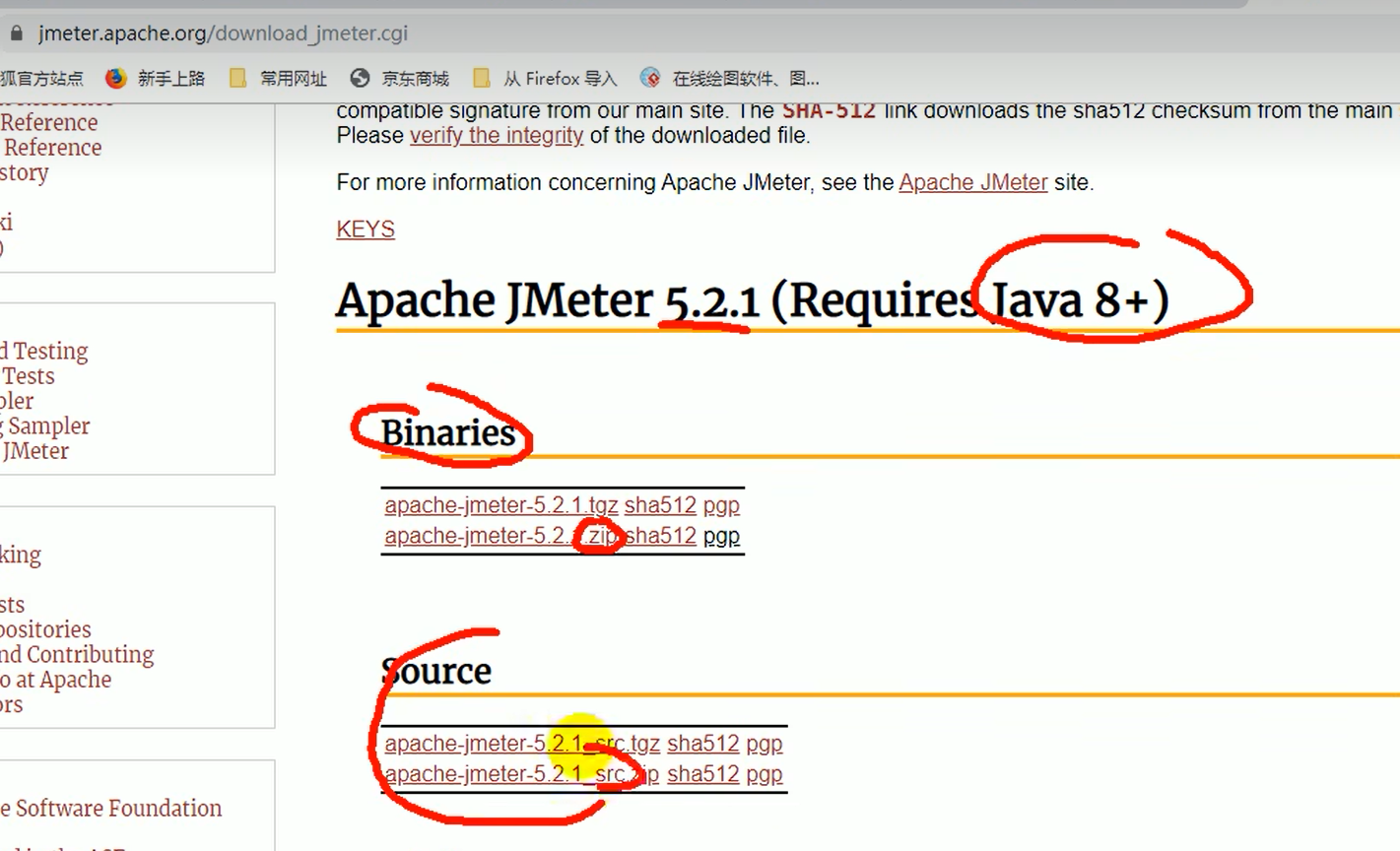Download apache-jmeter-5.2.1_src.zip source
Image resolution: width=1400 pixels, height=851 pixels.
pyautogui.click(x=522, y=774)
